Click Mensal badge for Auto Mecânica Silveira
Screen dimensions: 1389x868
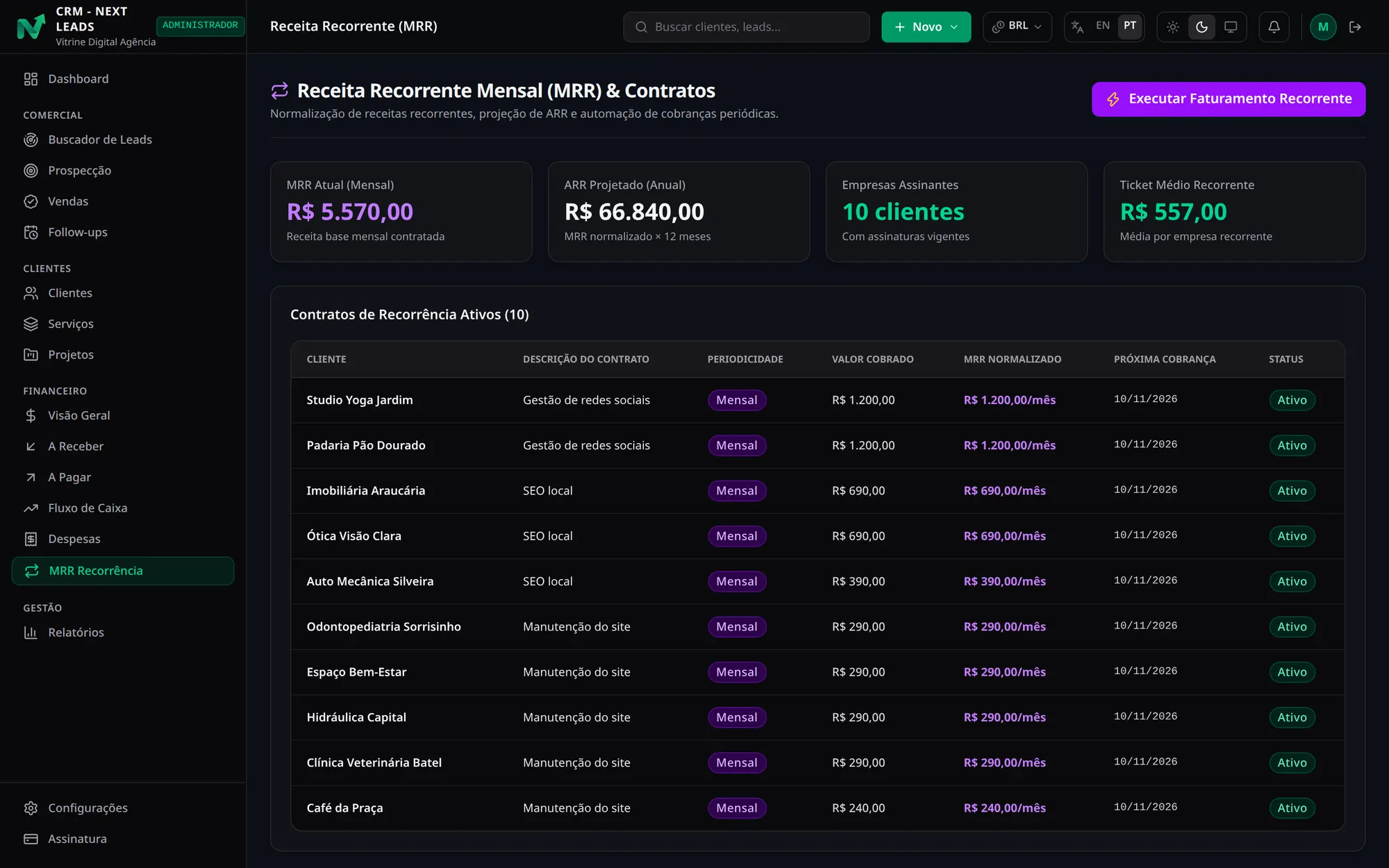point(737,581)
